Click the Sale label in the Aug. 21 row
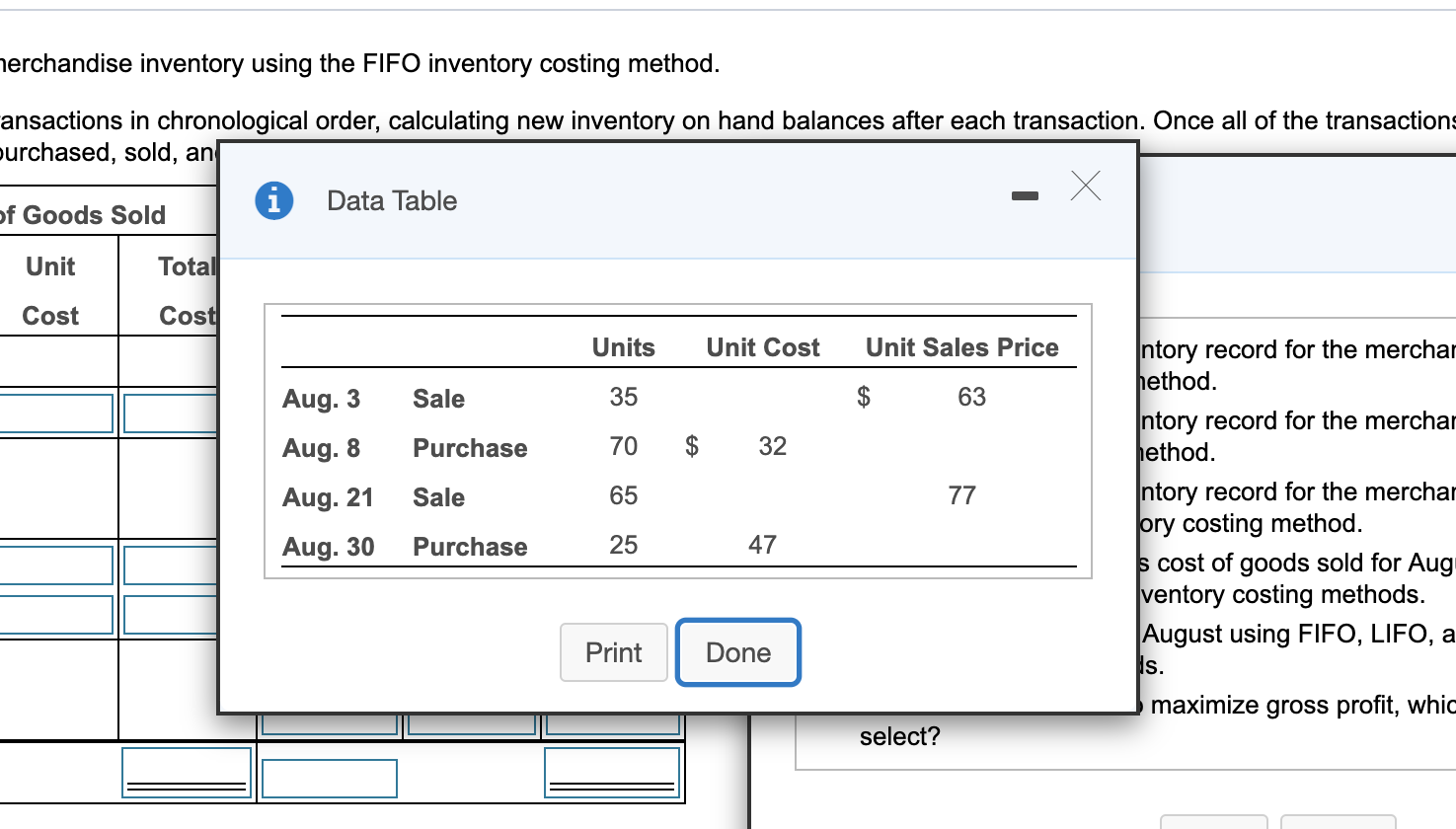Viewport: 1456px width, 829px height. pos(438,497)
